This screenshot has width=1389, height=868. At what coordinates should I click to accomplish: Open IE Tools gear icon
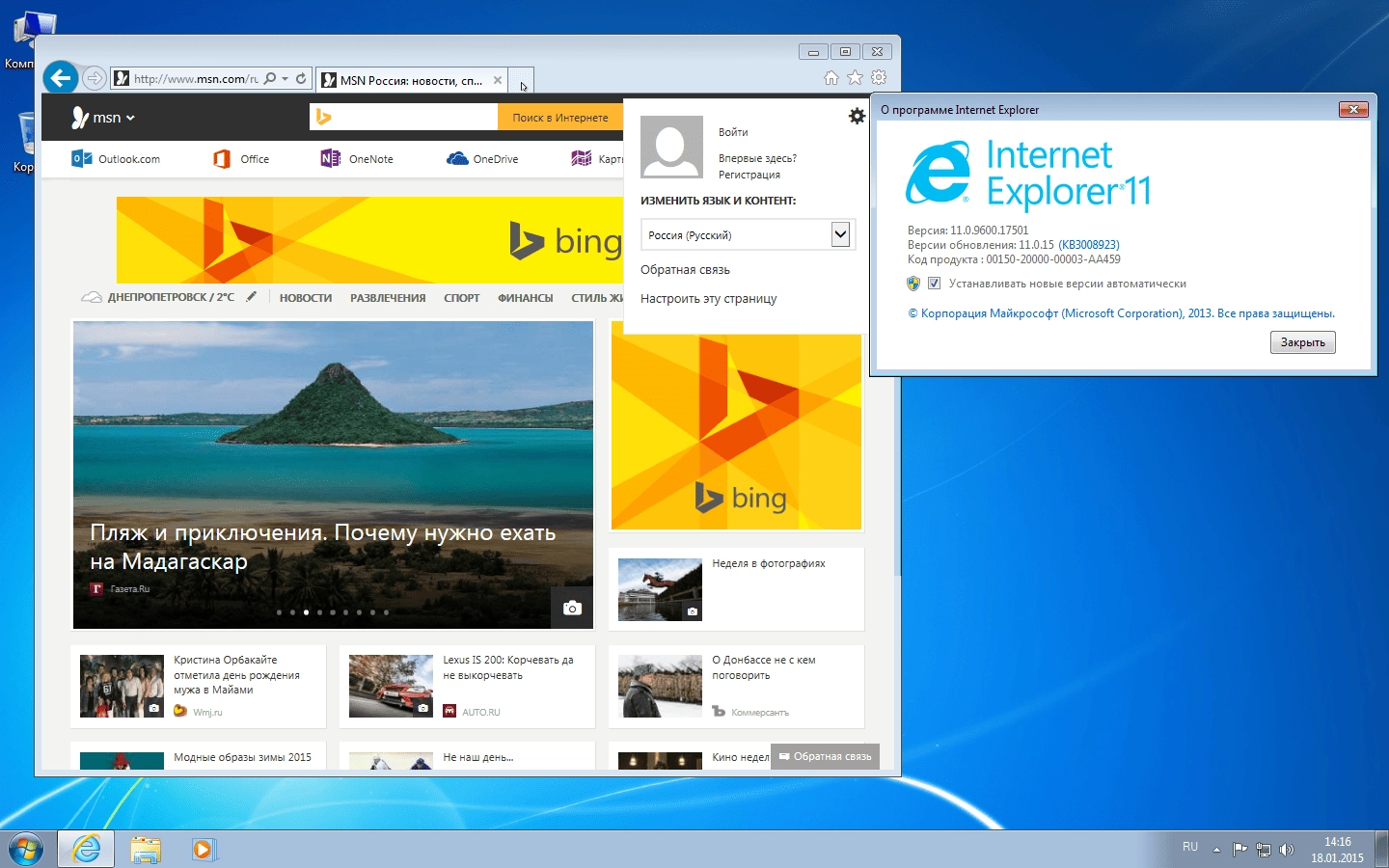(879, 78)
